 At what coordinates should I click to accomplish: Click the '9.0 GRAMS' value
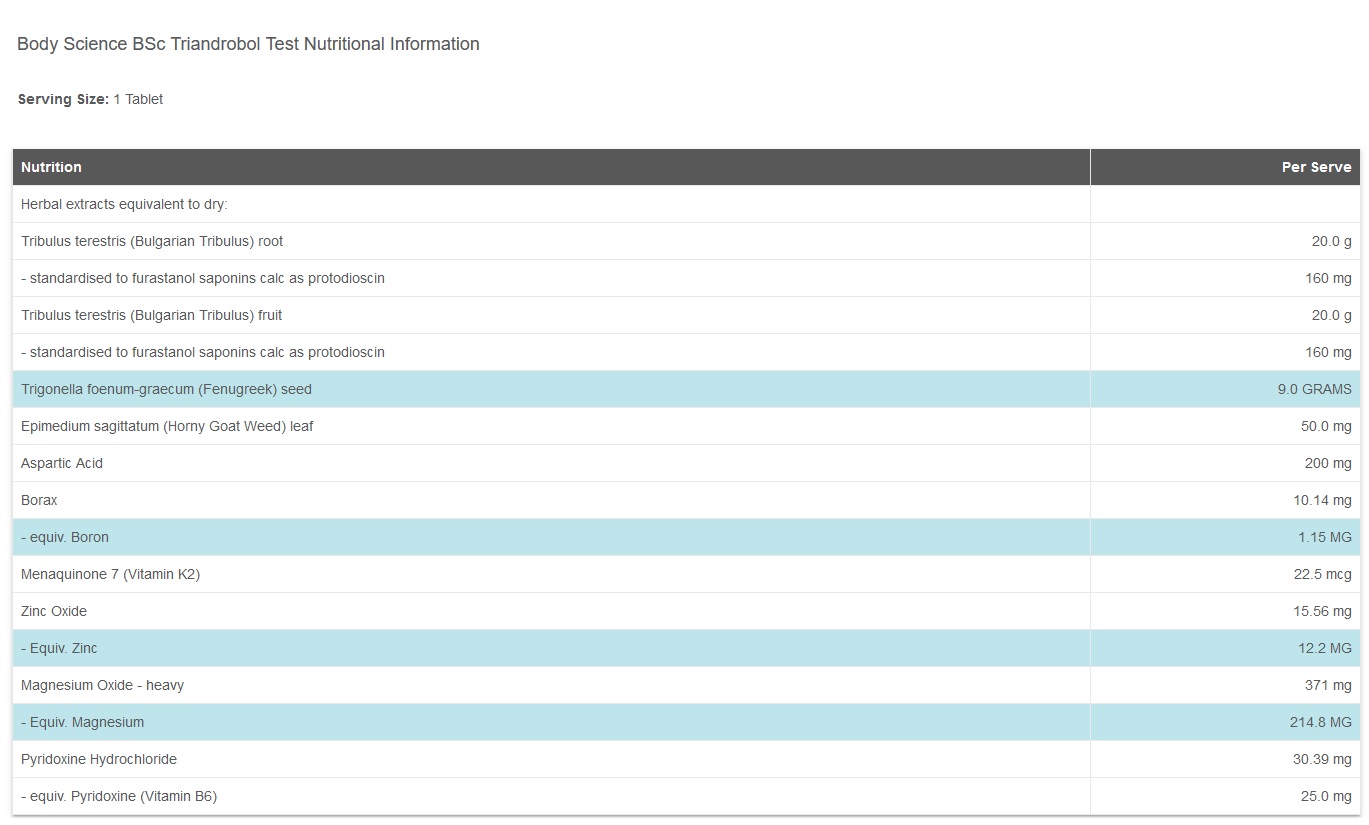click(x=1314, y=389)
